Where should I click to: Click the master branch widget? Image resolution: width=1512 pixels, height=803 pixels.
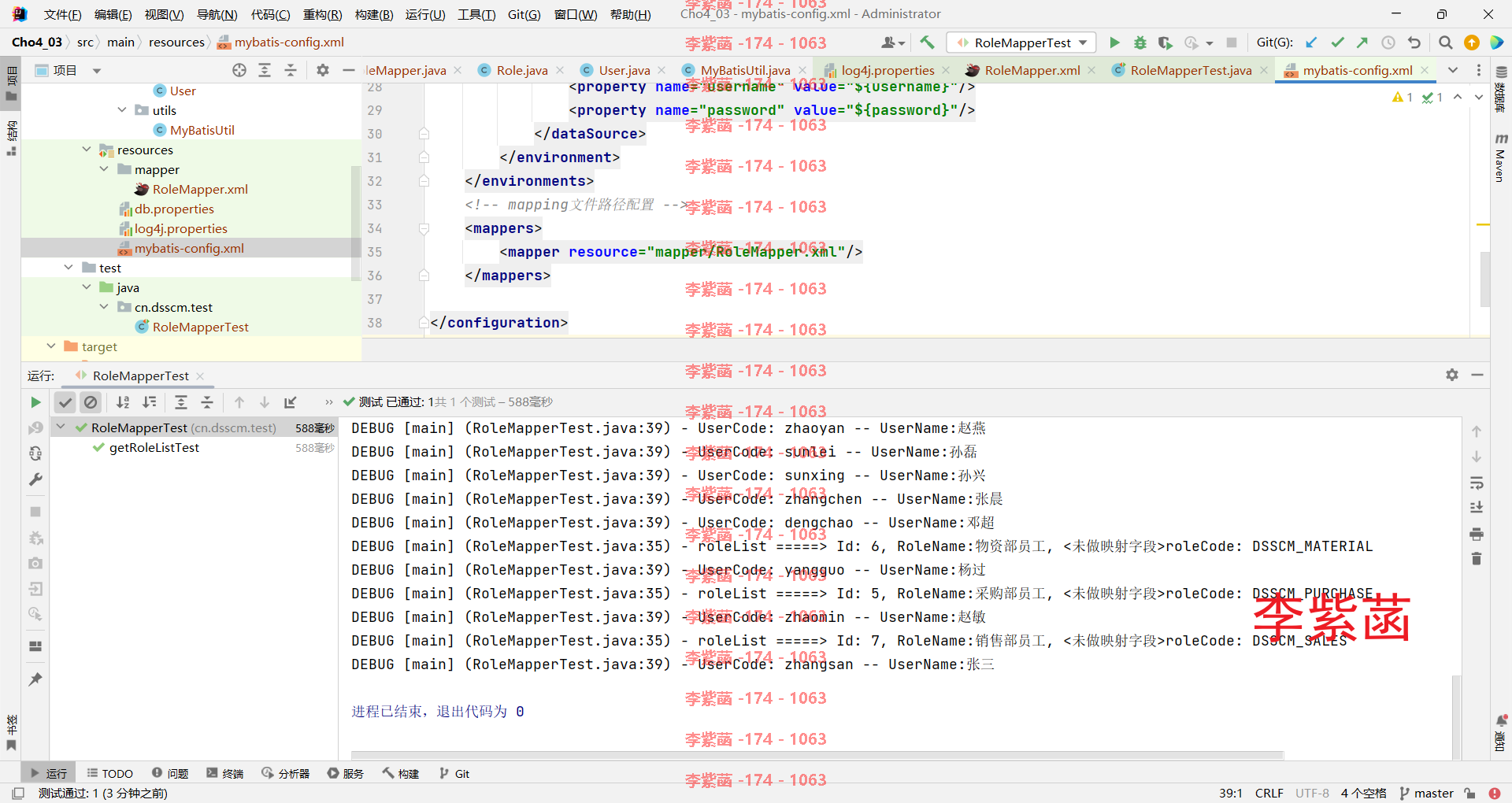point(1425,793)
